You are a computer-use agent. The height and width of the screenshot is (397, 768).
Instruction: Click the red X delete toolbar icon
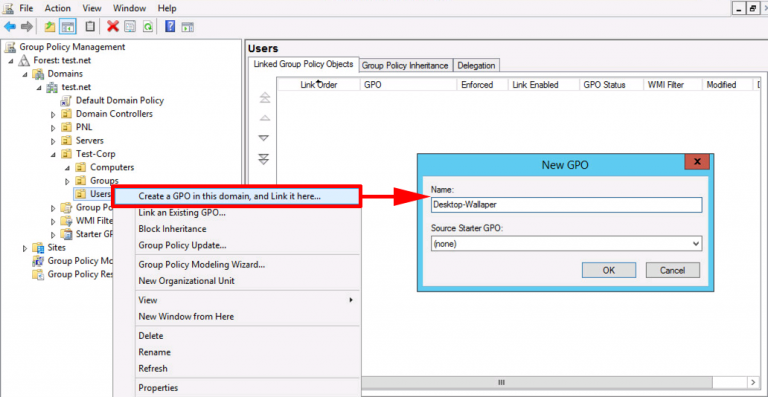coord(113,26)
